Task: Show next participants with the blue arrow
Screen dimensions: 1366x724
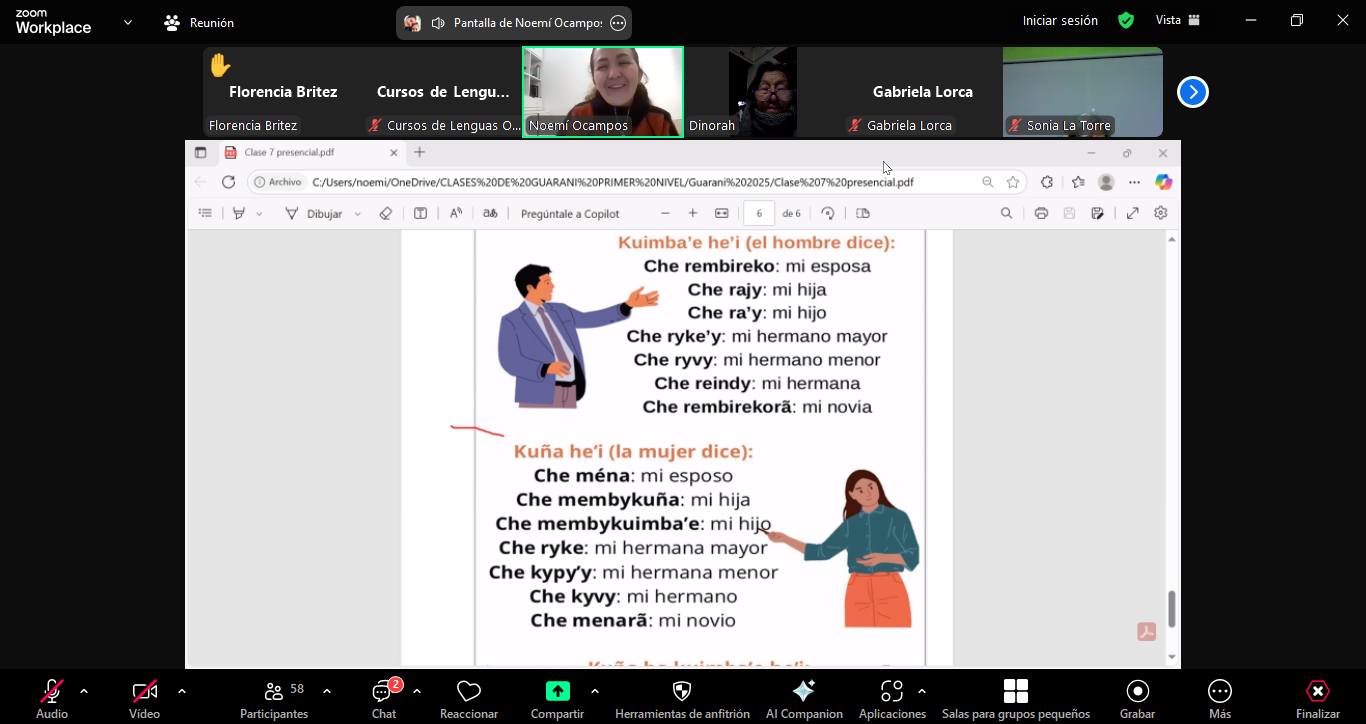Action: pos(1192,92)
